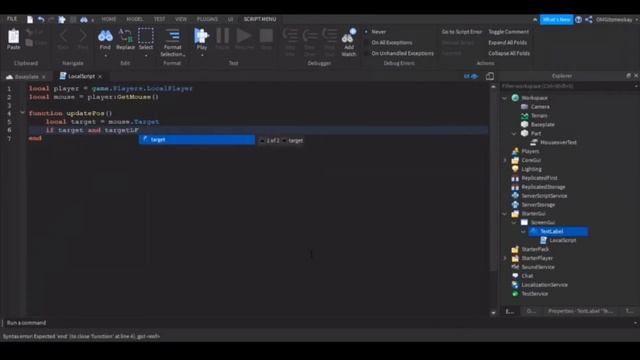The width and height of the screenshot is (640, 360).
Task: Collapse the ScreenGui tree node
Action: pos(514,222)
